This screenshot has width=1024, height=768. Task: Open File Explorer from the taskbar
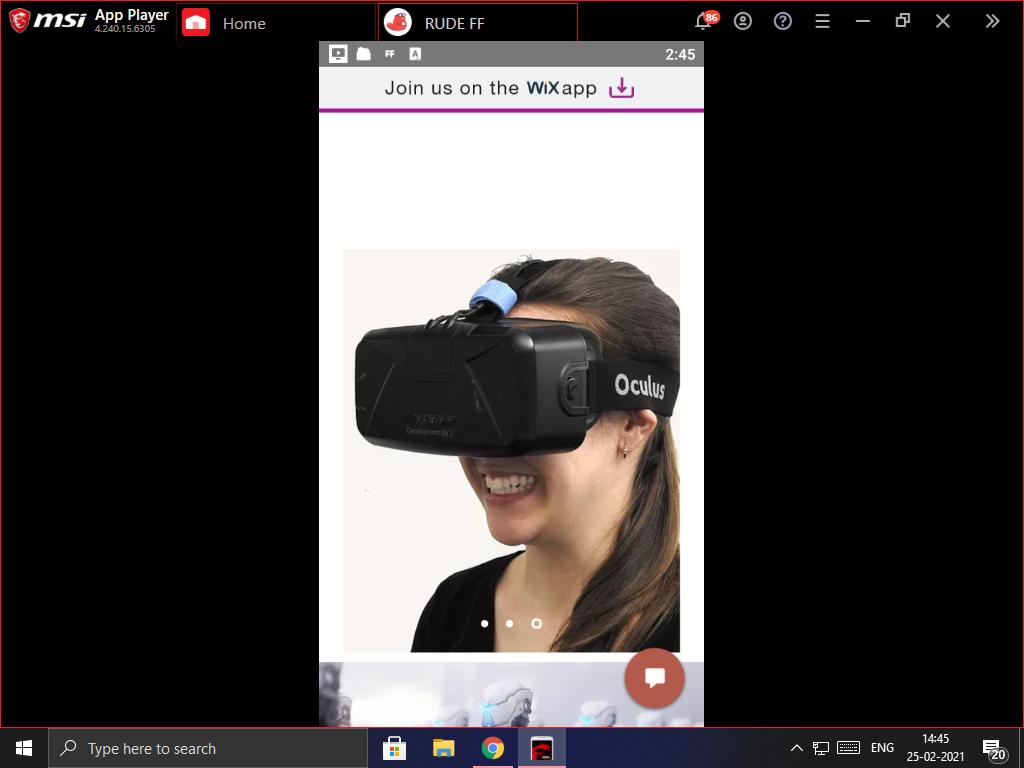coord(443,748)
